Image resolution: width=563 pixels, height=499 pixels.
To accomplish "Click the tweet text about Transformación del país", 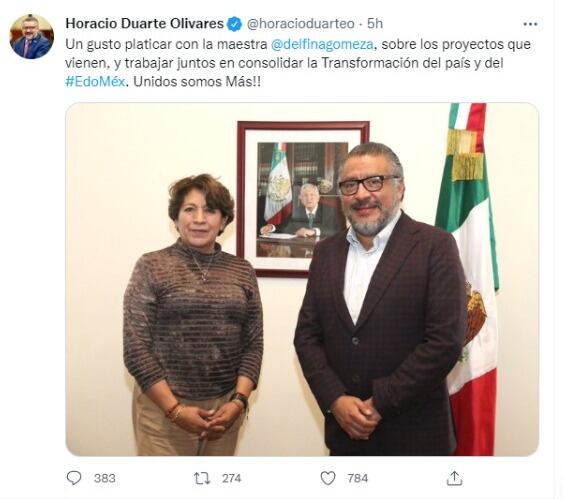I will coord(298,63).
